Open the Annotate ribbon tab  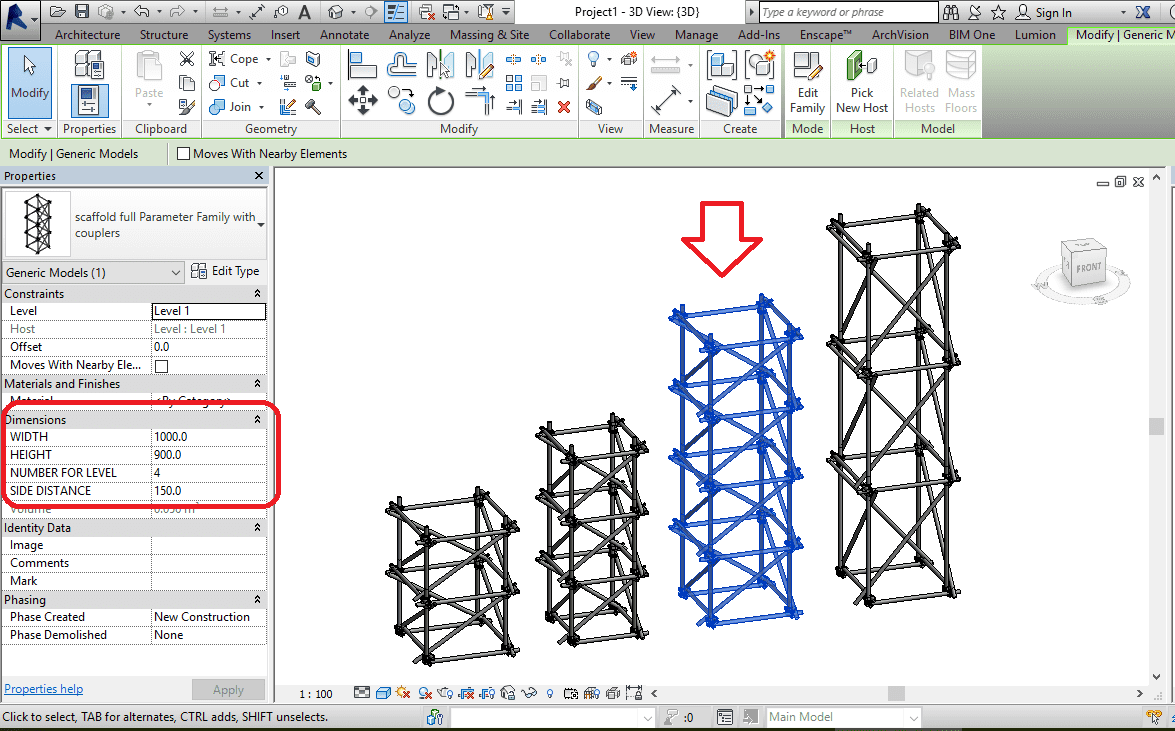point(343,35)
